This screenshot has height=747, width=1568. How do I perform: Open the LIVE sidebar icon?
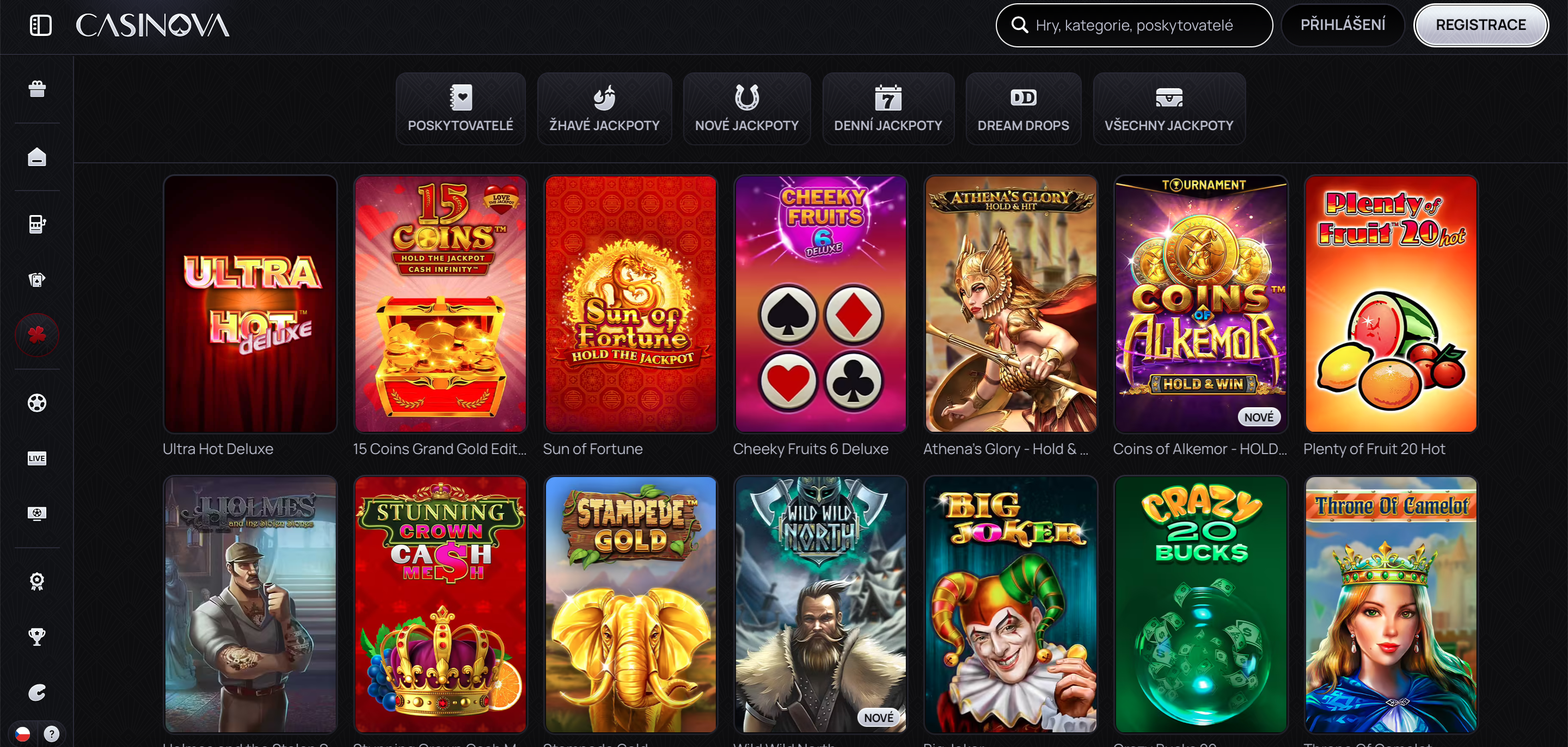tap(37, 458)
